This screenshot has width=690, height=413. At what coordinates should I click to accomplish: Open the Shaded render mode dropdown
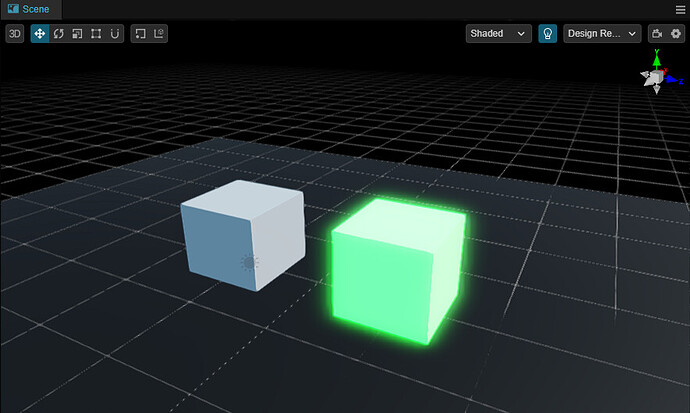point(499,33)
